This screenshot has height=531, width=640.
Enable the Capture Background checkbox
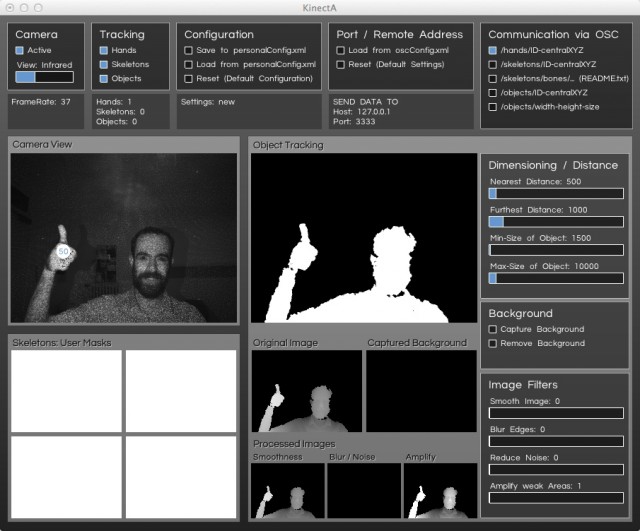(493, 329)
